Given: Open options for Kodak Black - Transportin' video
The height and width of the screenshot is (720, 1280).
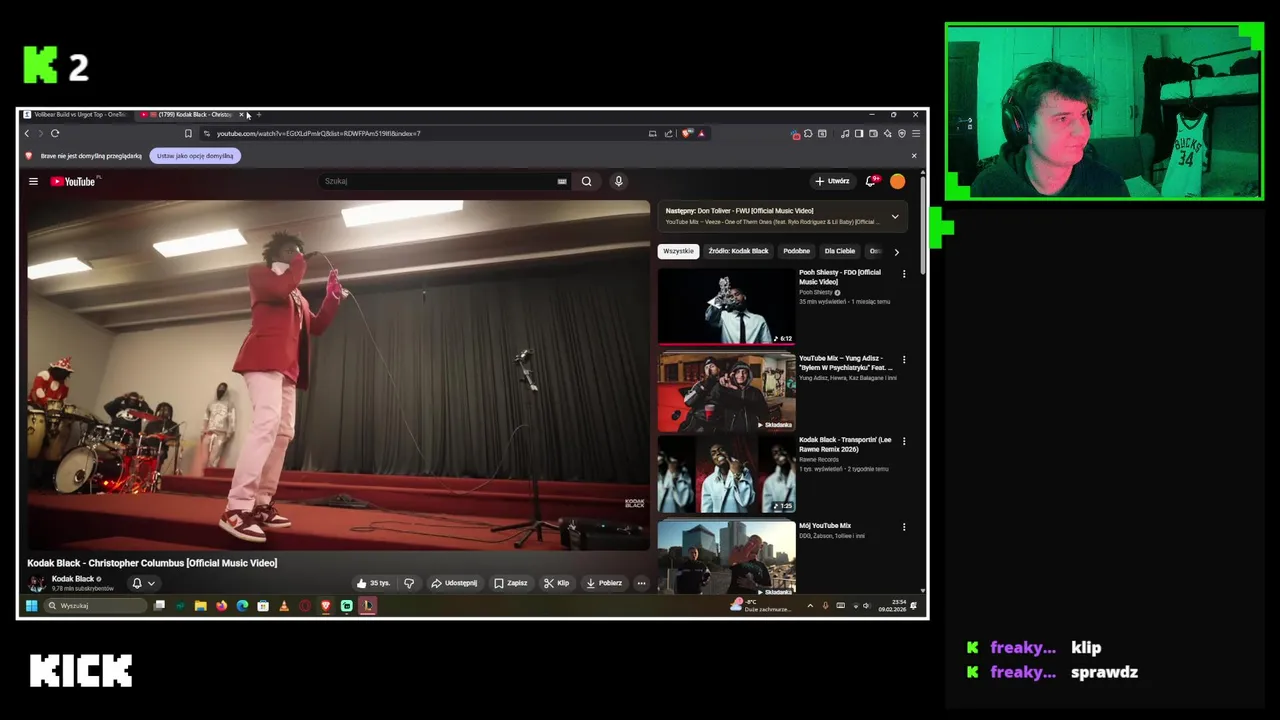Looking at the screenshot, I should tap(904, 441).
